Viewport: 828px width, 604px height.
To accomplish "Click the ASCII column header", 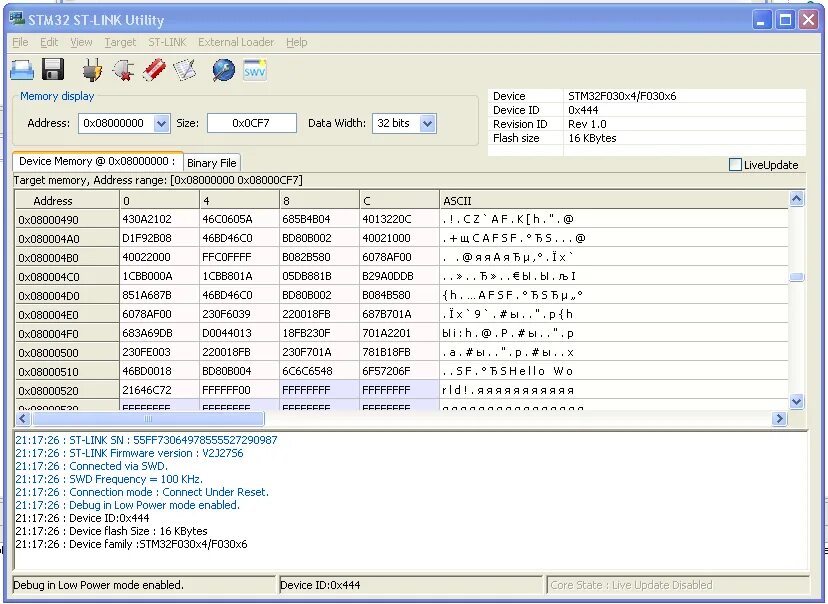I will pos(614,201).
